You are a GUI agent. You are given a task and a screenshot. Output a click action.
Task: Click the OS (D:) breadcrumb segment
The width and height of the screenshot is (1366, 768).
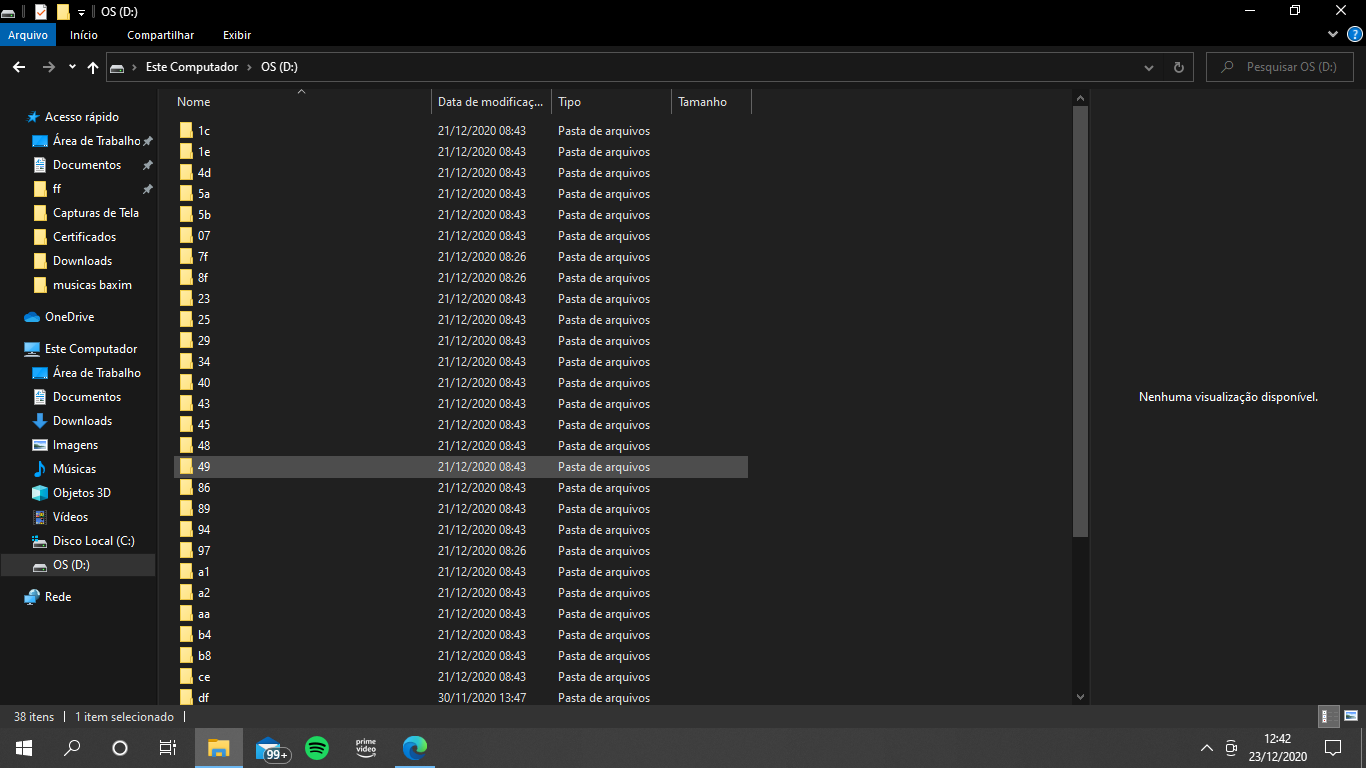pyautogui.click(x=279, y=67)
